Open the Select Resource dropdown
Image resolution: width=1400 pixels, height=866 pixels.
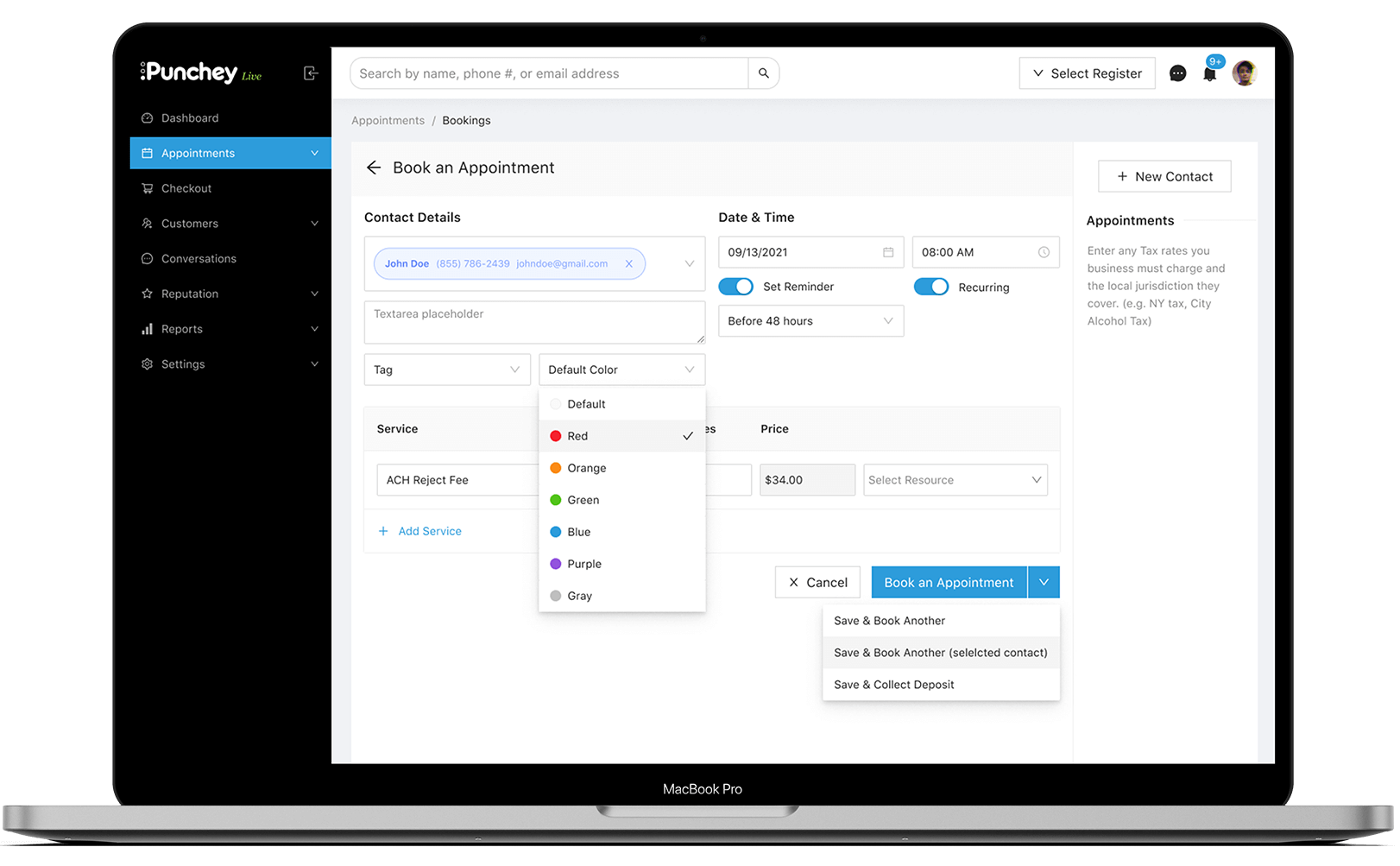point(955,480)
